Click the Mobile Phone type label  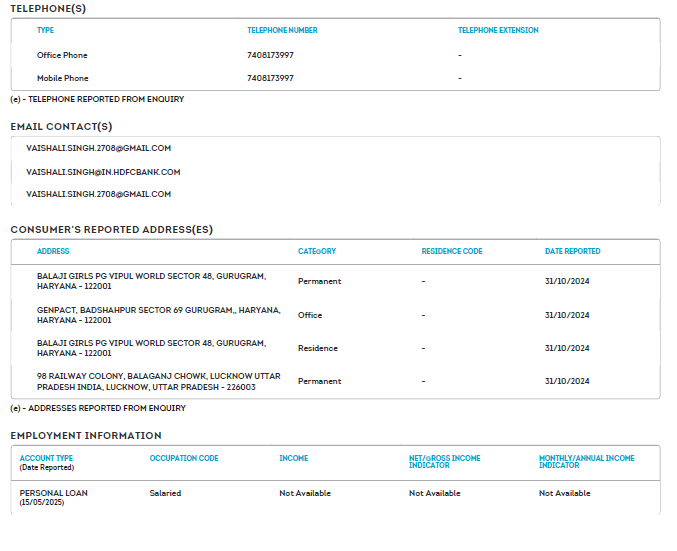[x=62, y=78]
